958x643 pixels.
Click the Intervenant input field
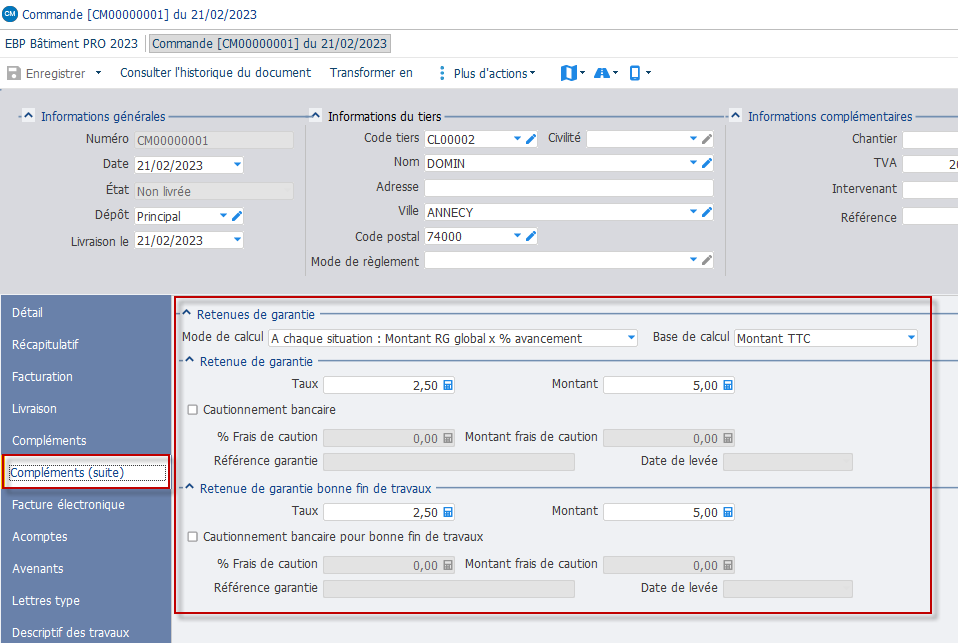930,189
